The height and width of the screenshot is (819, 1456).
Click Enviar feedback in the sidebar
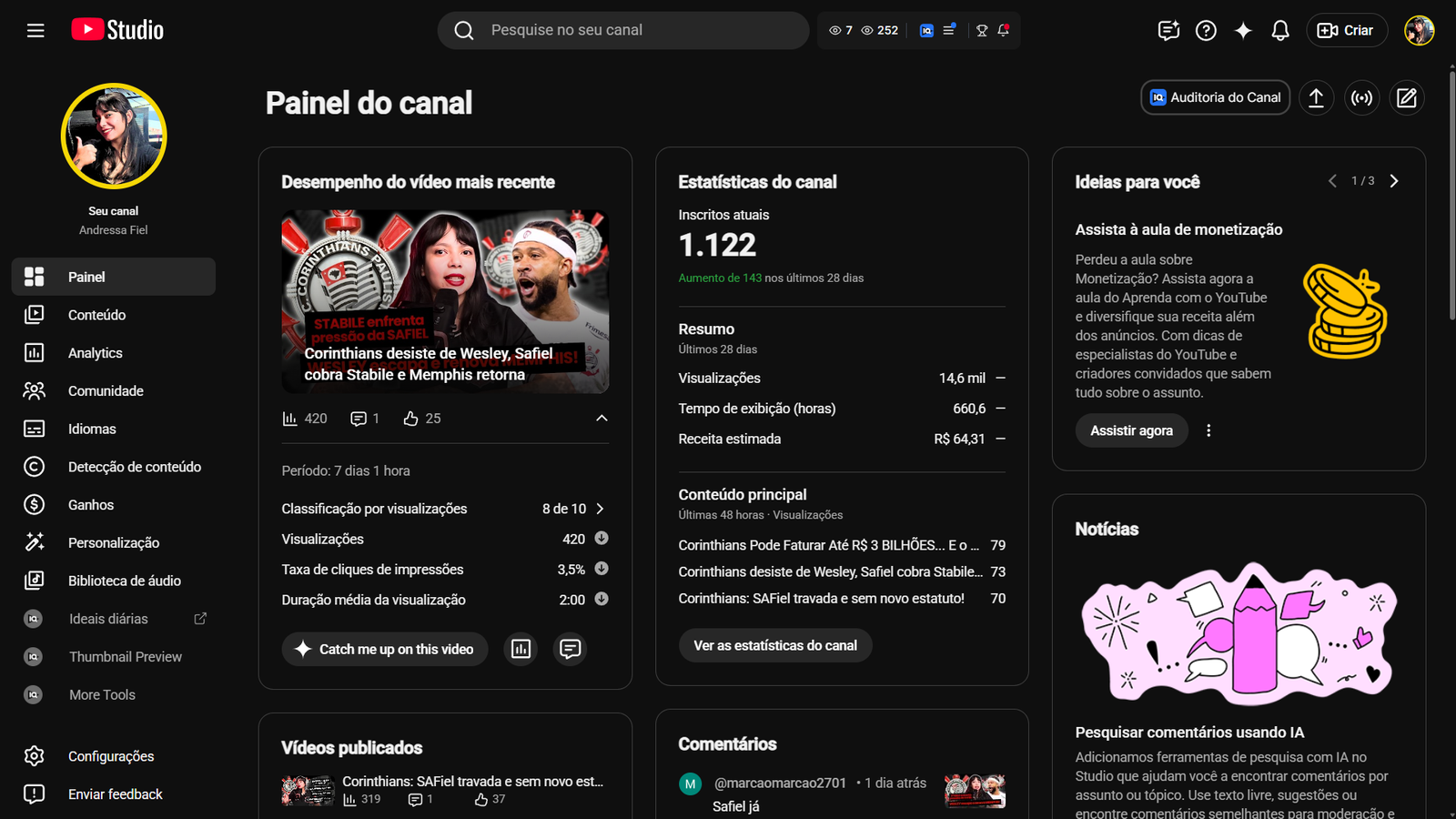[x=114, y=794]
